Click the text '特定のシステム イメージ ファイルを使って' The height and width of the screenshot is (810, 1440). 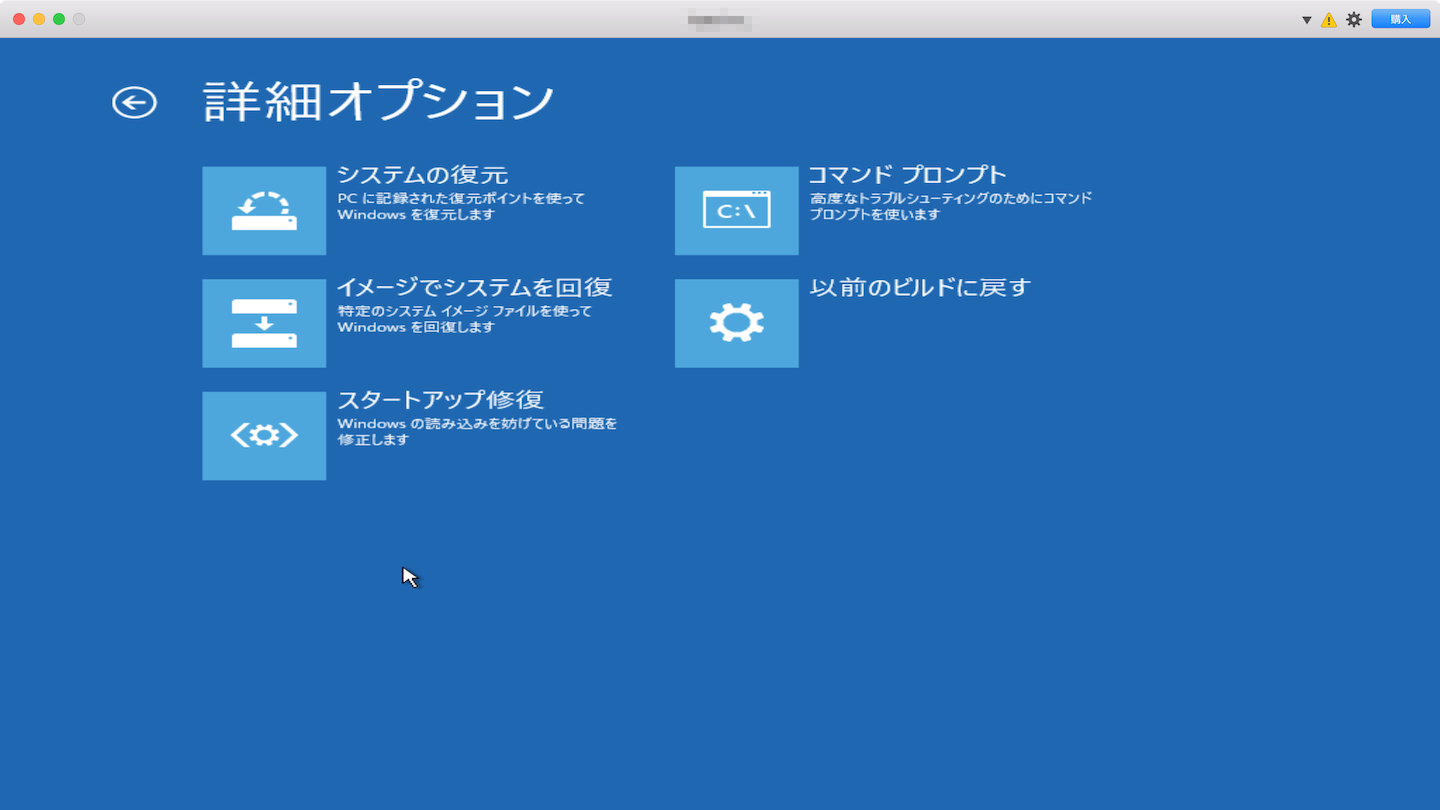[x=465, y=311]
